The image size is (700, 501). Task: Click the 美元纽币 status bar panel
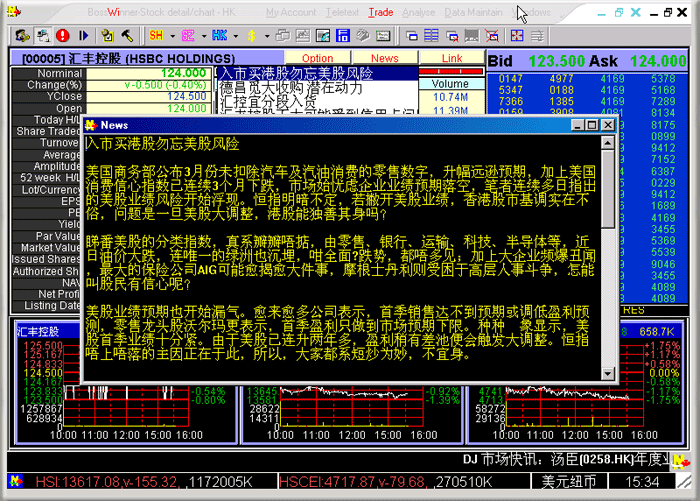click(569, 482)
